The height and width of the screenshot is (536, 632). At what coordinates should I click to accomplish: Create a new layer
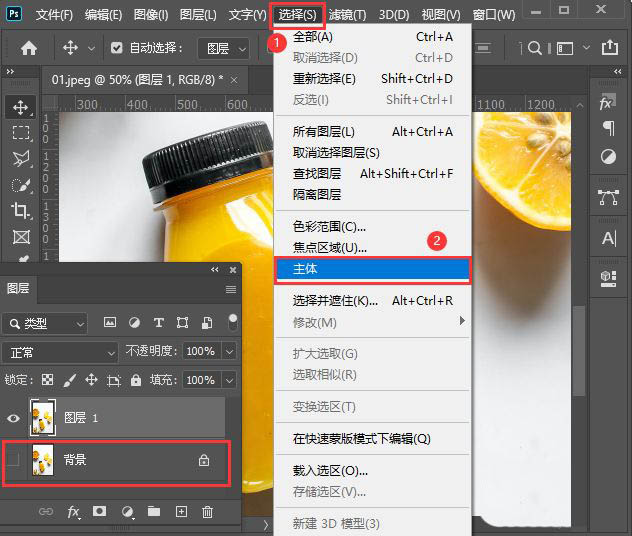coord(181,511)
